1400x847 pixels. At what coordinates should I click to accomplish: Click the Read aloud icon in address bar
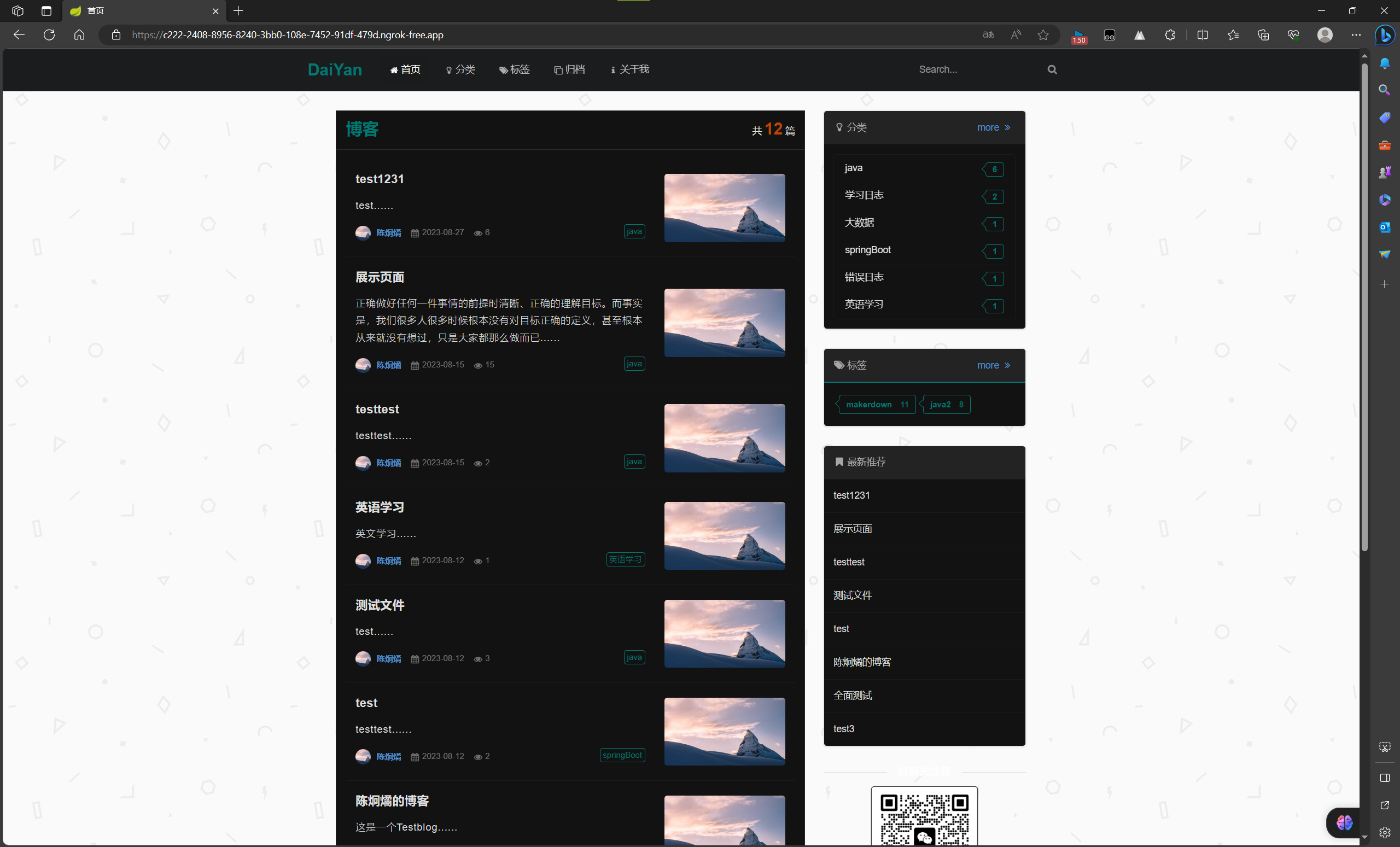(x=1016, y=34)
